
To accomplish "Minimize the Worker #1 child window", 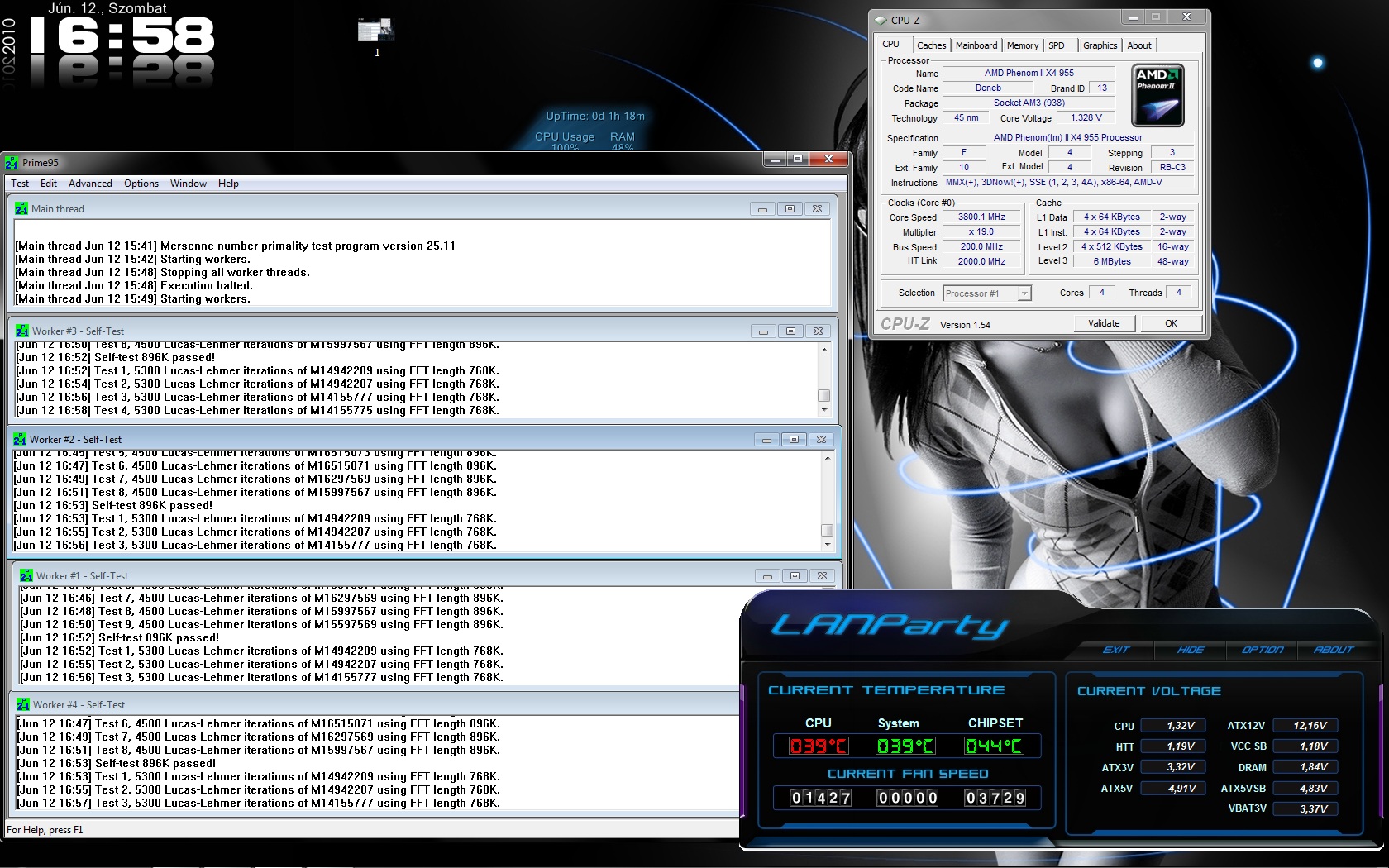I will 767,576.
